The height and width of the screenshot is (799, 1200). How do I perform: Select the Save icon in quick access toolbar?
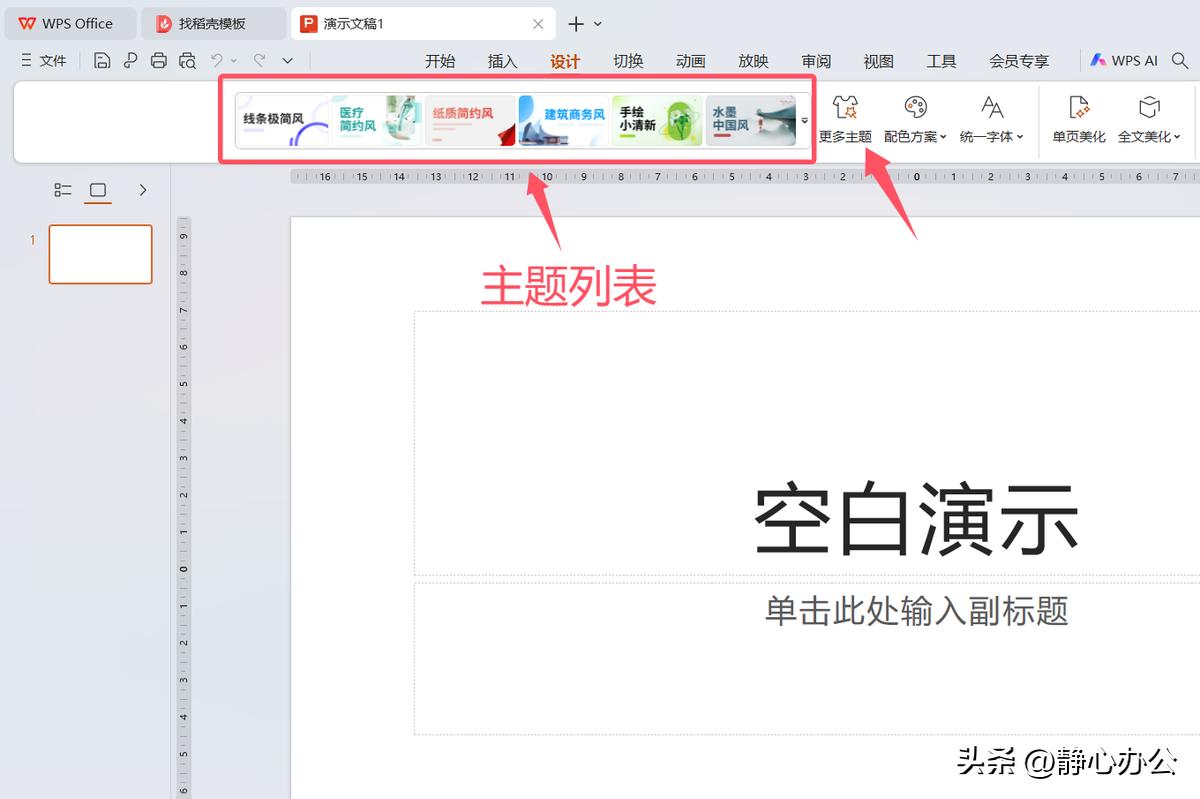pos(103,60)
